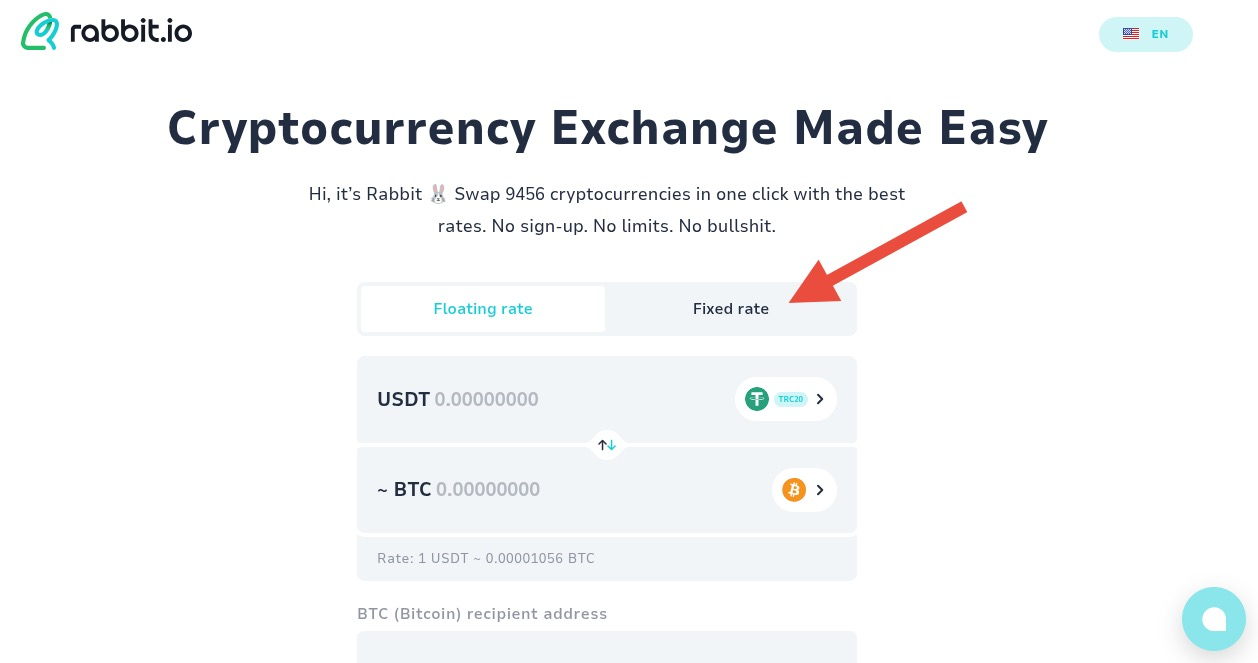Image resolution: width=1258 pixels, height=663 pixels.
Task: Click the US flag icon in language selector
Action: click(1131, 33)
